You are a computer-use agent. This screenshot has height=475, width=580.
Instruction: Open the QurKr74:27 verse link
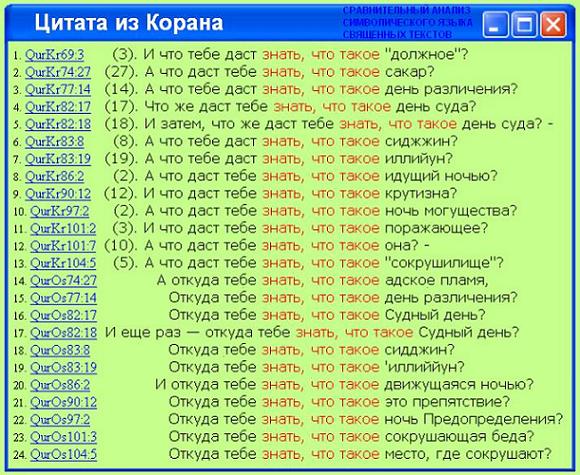58,73
